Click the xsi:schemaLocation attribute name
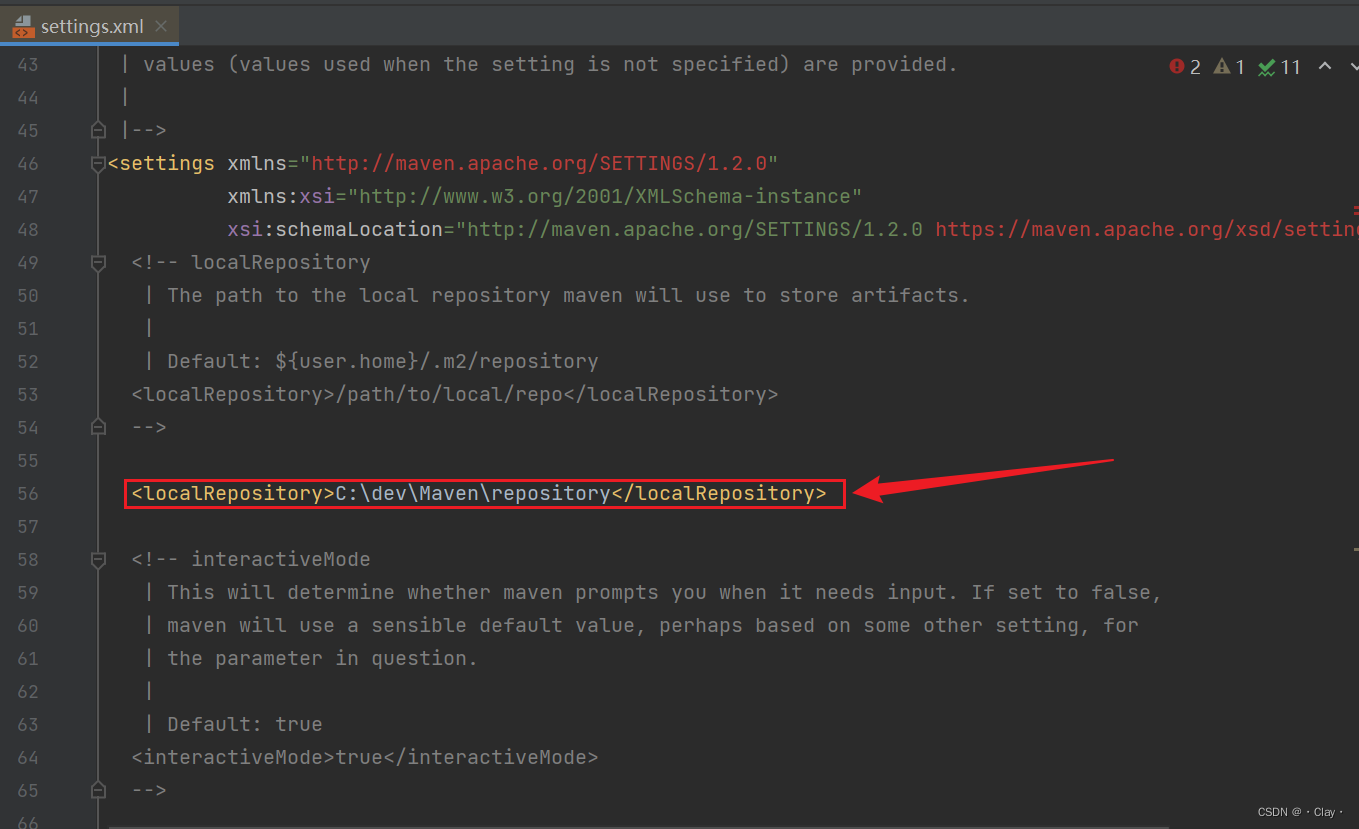Image resolution: width=1359 pixels, height=829 pixels. pos(335,229)
